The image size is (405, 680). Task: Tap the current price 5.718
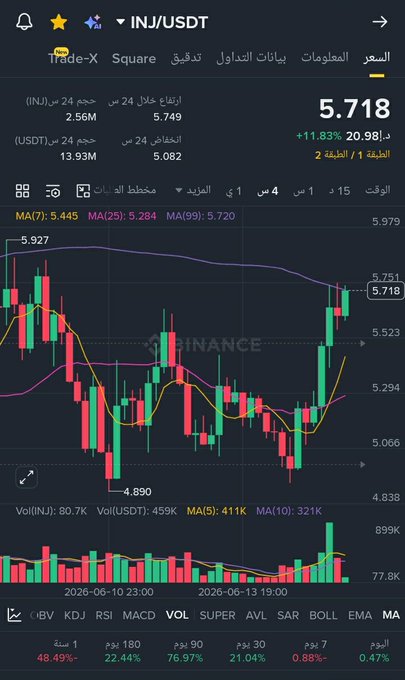tap(355, 108)
